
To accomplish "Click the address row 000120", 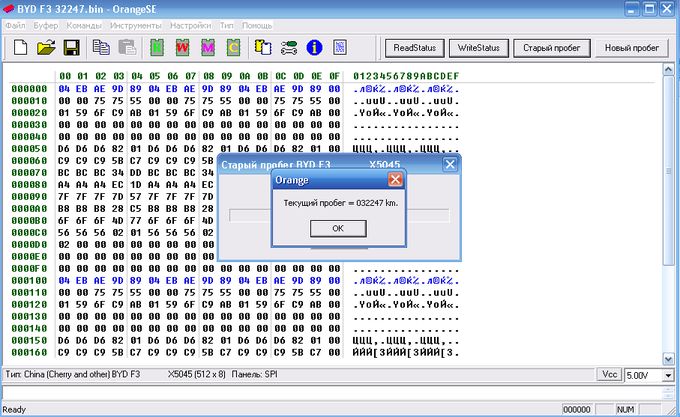I will point(29,305).
